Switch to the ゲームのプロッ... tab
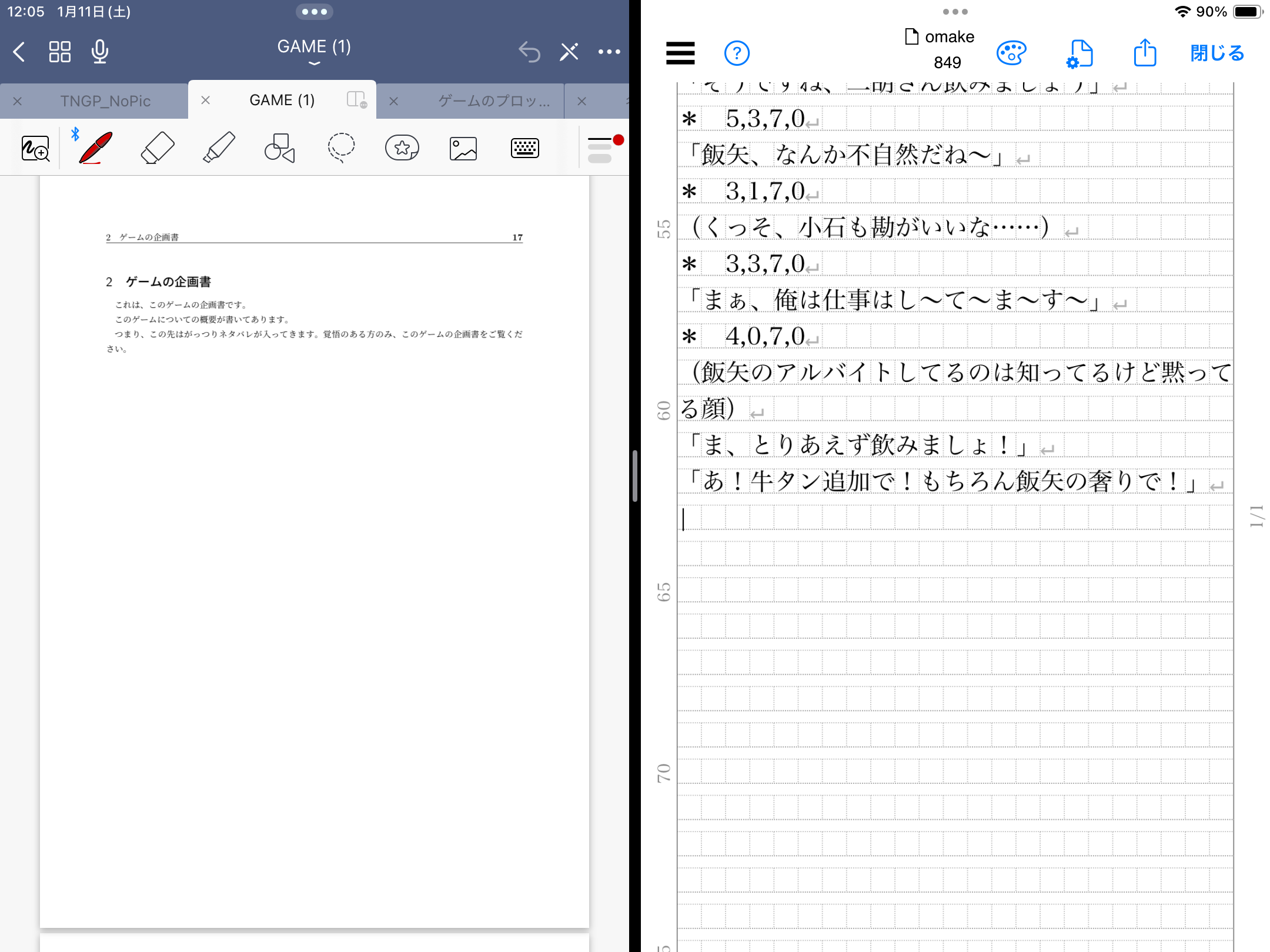 tap(494, 101)
